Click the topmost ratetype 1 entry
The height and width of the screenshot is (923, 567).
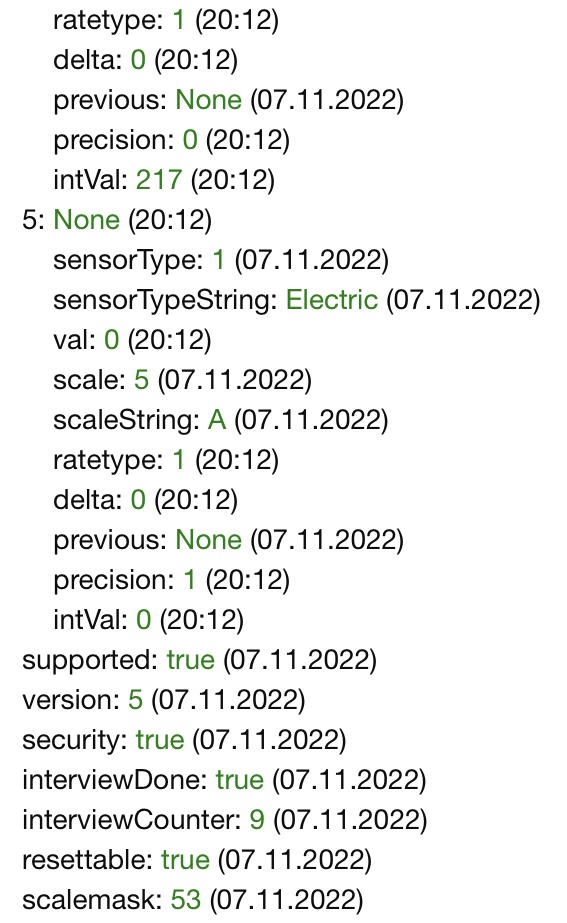click(165, 20)
